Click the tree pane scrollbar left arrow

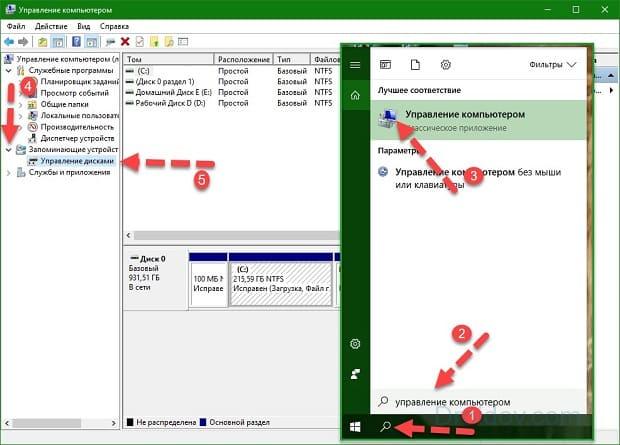tap(7, 423)
